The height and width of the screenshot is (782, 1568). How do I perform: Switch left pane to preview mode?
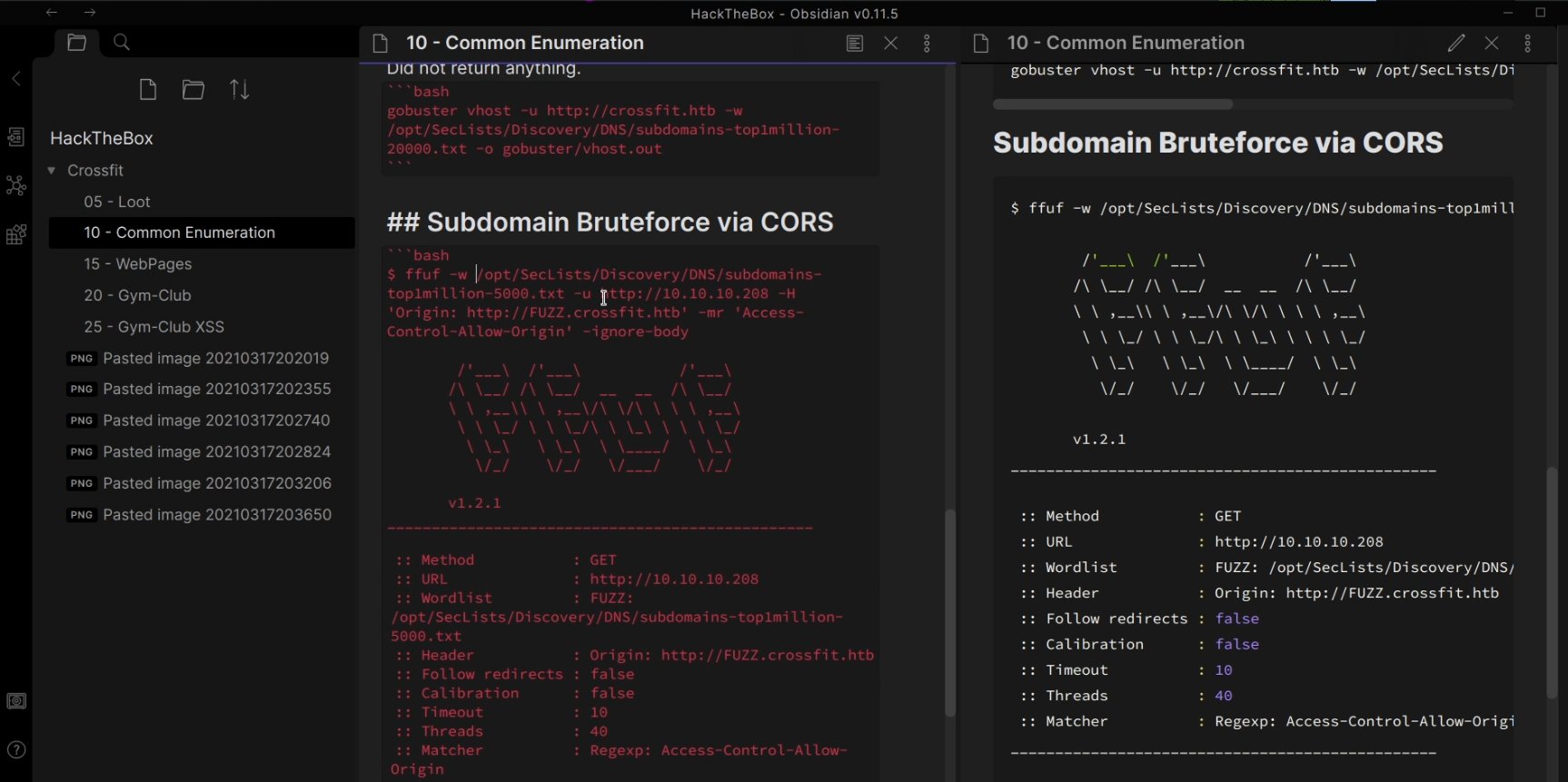click(x=854, y=43)
